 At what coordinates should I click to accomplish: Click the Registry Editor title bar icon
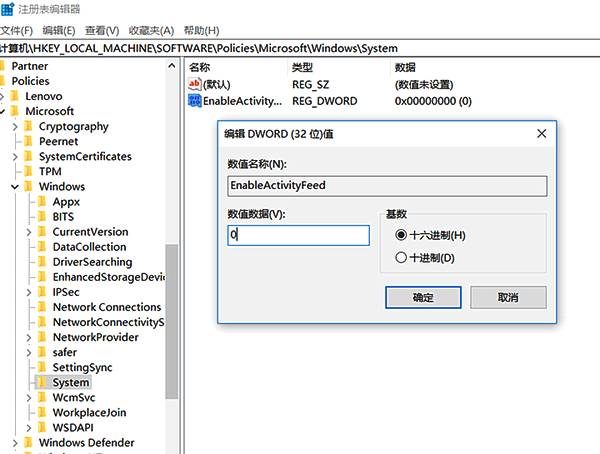tap(7, 9)
